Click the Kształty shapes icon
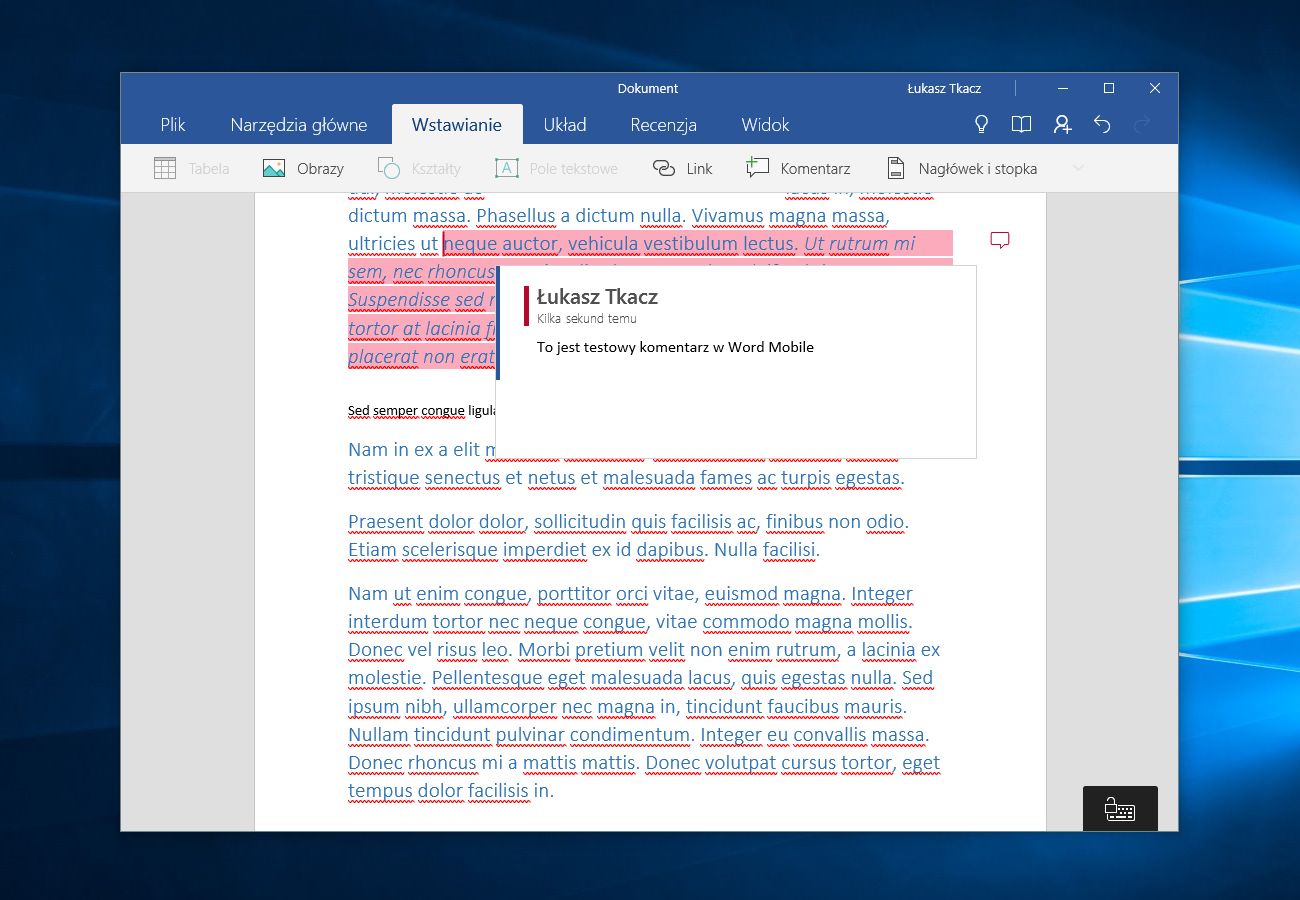 (x=389, y=169)
